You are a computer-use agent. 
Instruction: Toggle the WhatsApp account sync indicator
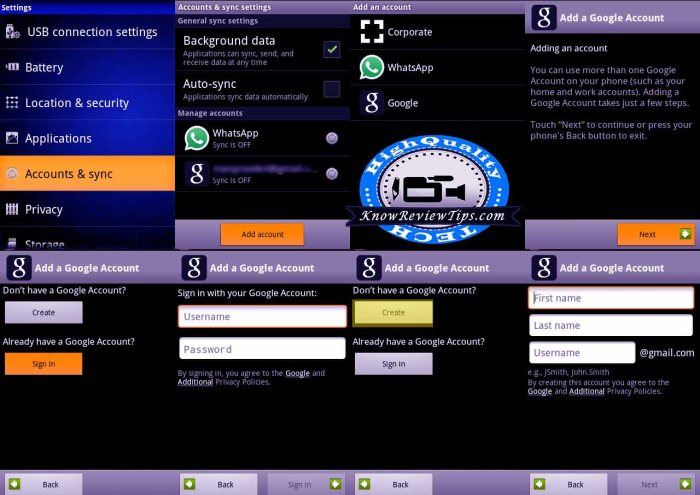coord(332,138)
